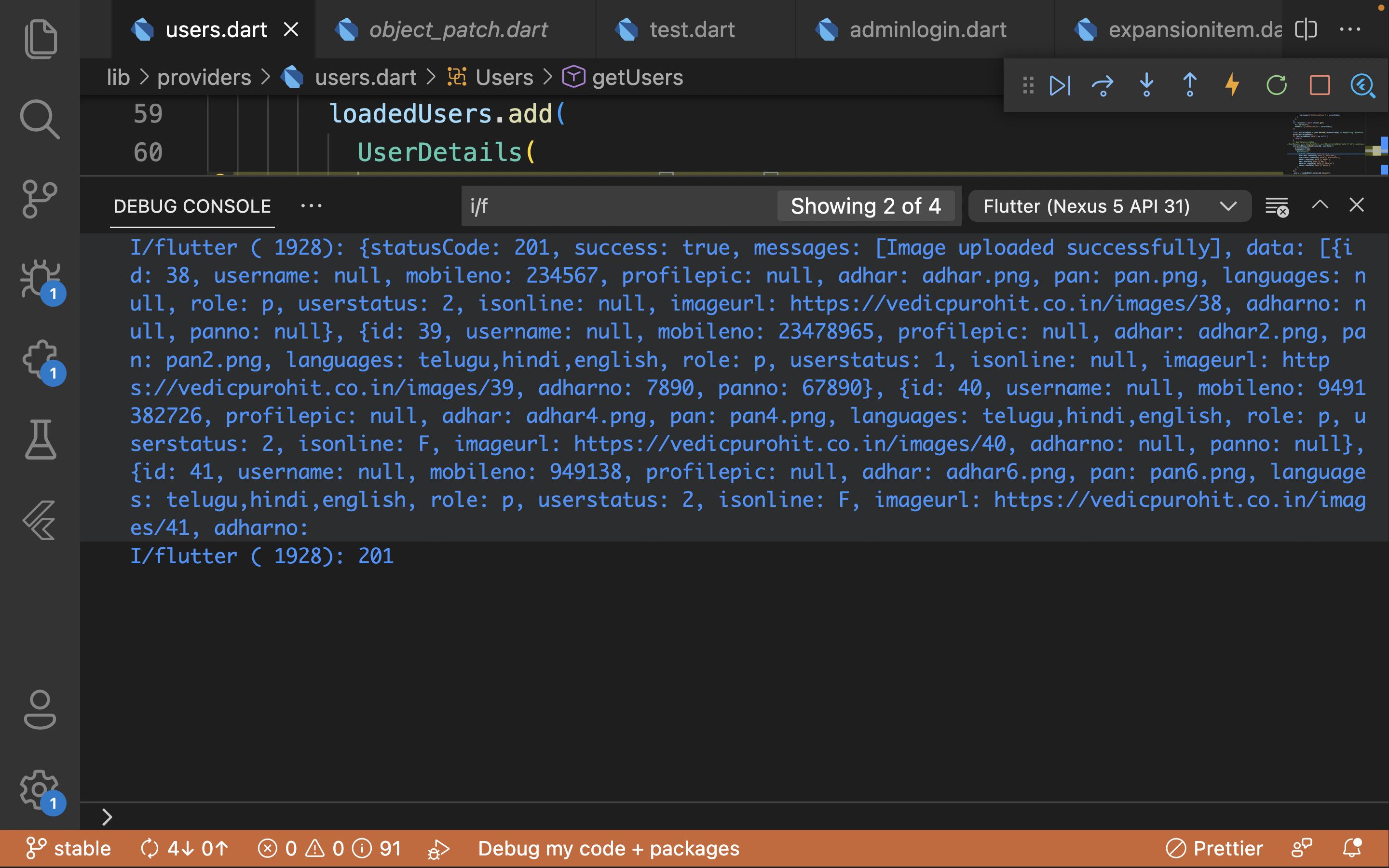The image size is (1389, 868).
Task: Open the lib breadcrumb
Action: [x=118, y=78]
